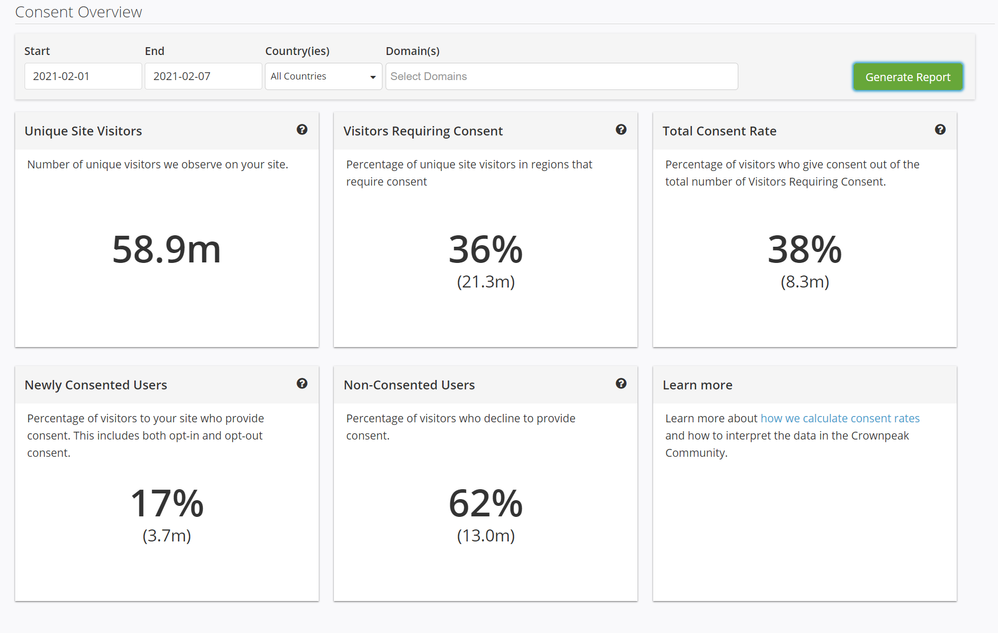Screen dimensions: 998x633
Task: Click the Non-Consented Users card title
Action: [409, 385]
